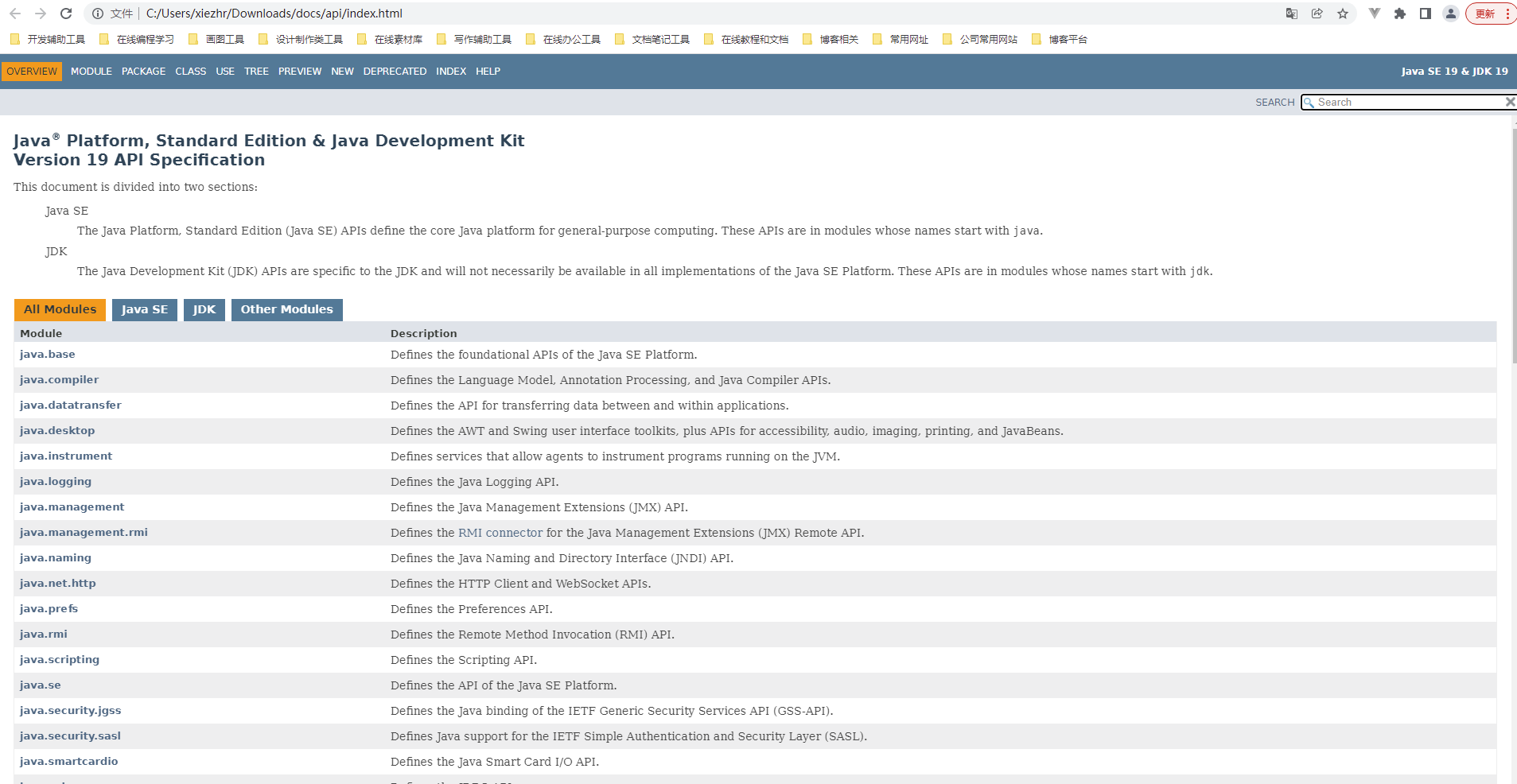Switch to the JDK tab
This screenshot has width=1517, height=784.
204,310
